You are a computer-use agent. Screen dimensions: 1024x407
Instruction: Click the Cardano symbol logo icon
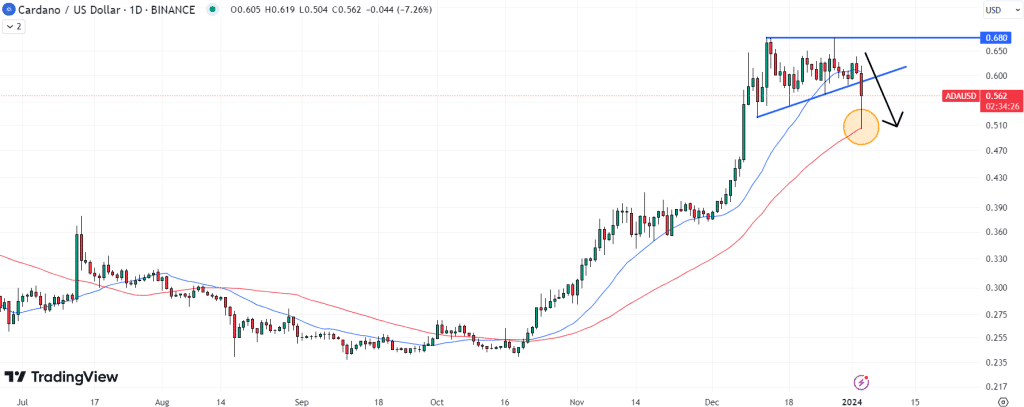[x=9, y=10]
